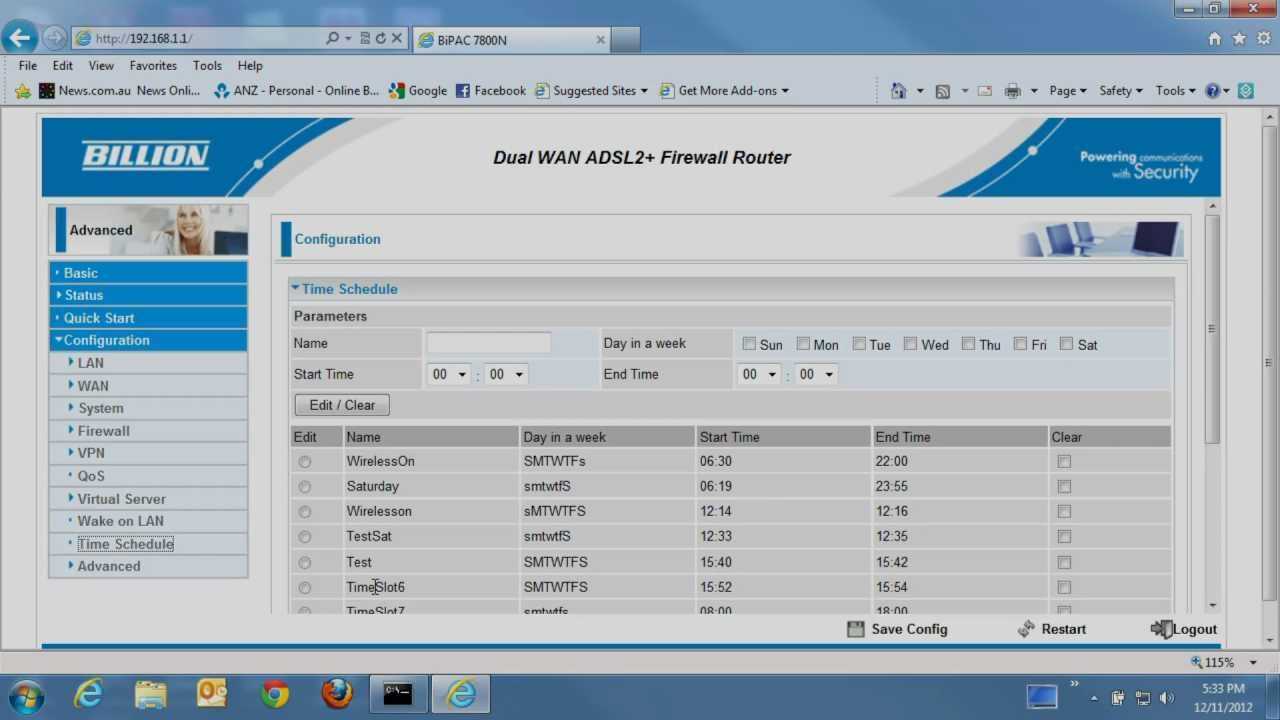Image resolution: width=1280 pixels, height=720 pixels.
Task: Launch Firefox from the taskbar
Action: pos(337,694)
